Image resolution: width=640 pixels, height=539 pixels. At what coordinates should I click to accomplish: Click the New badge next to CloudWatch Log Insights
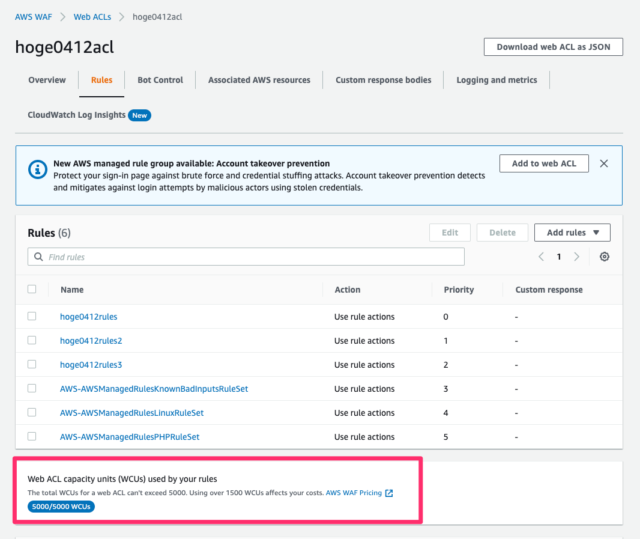pyautogui.click(x=139, y=115)
